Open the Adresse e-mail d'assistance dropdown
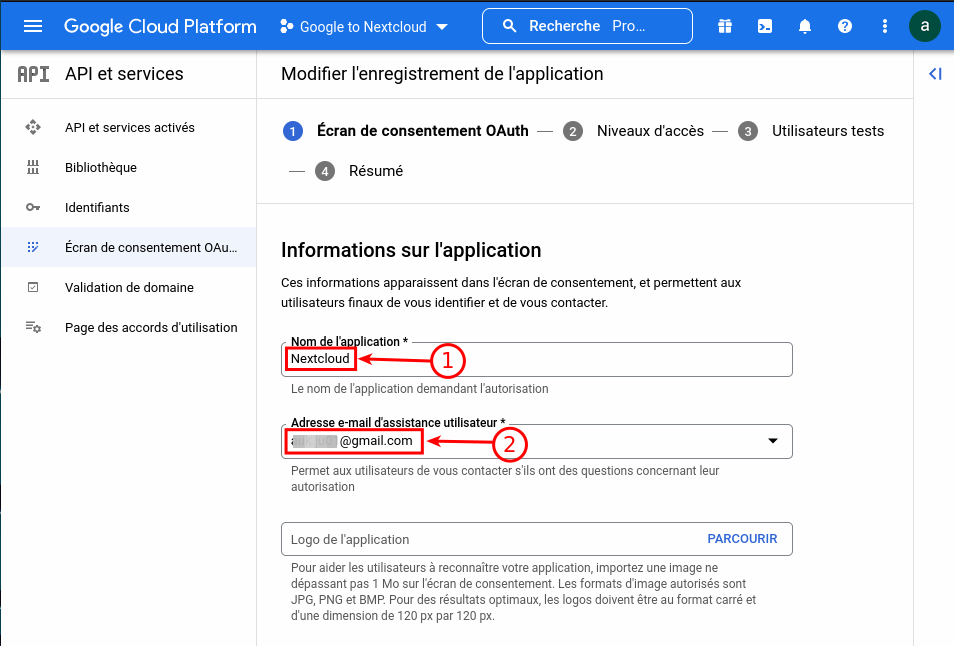 [x=537, y=441]
